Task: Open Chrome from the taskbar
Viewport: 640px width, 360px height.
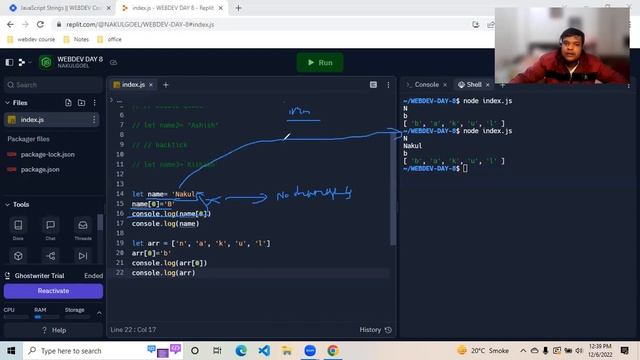Action: pyautogui.click(x=333, y=351)
